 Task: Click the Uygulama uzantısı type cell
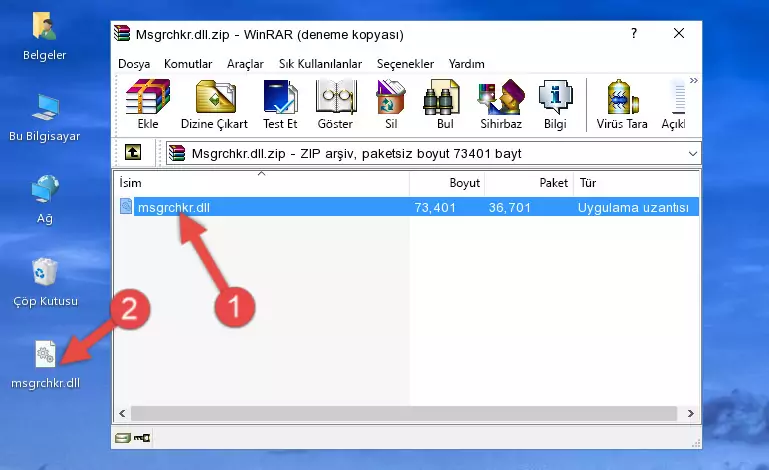click(633, 208)
